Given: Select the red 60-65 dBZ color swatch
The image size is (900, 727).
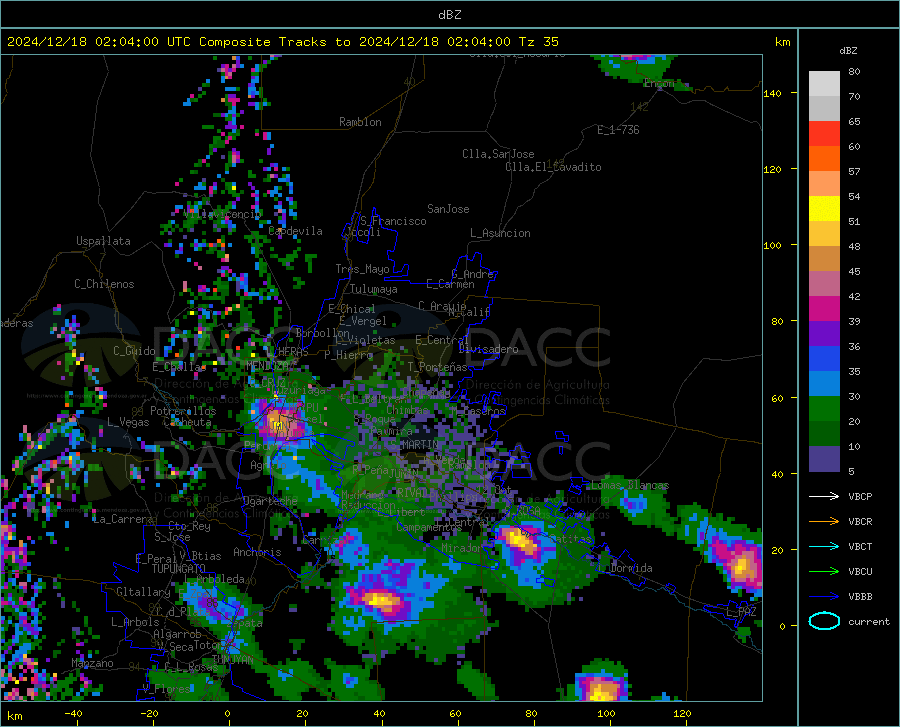Looking at the screenshot, I should coord(824,134).
